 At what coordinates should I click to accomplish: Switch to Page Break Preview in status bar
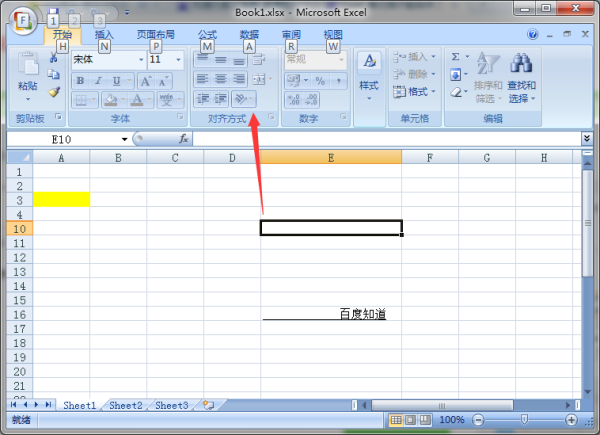[425, 420]
